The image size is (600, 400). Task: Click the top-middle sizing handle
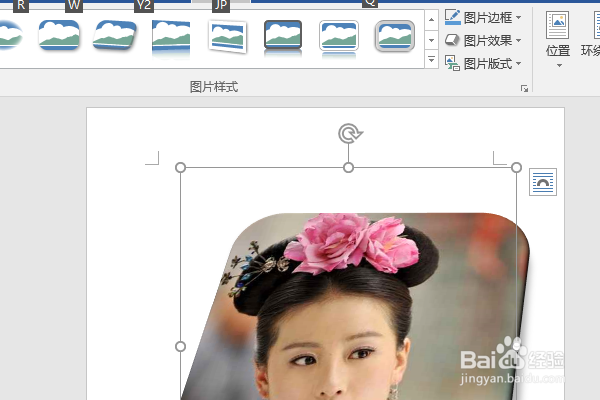tap(348, 168)
